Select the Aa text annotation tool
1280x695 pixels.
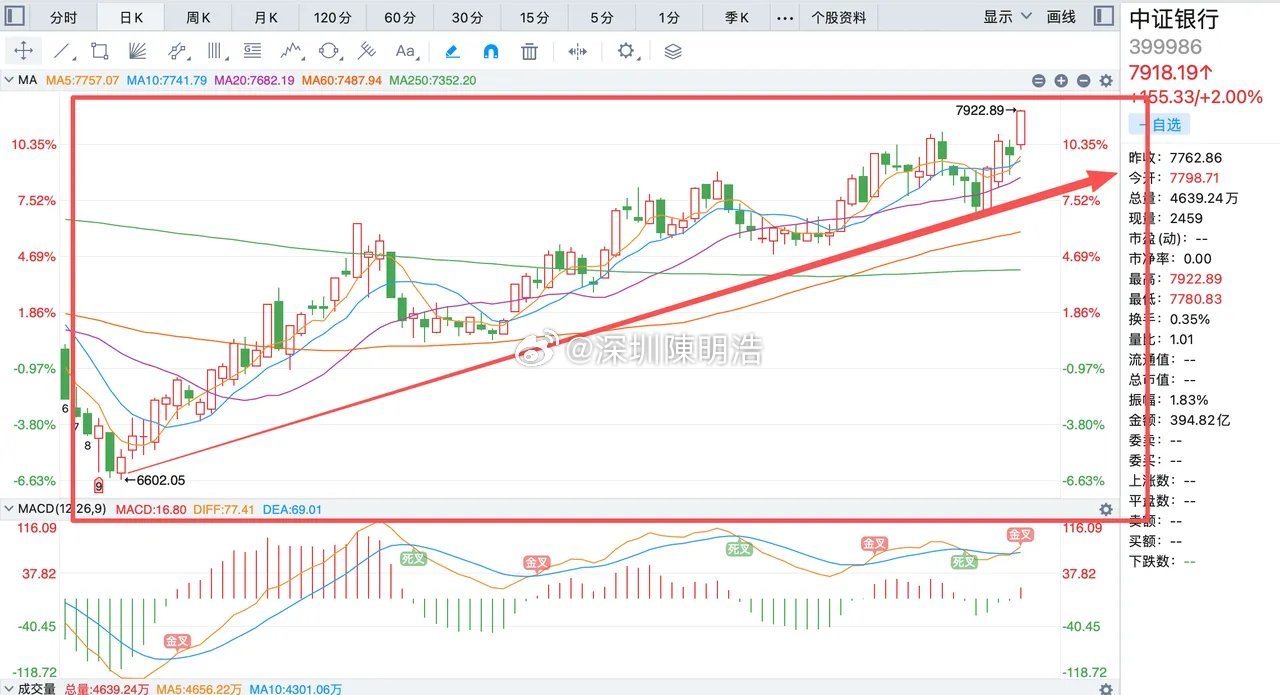[x=405, y=51]
